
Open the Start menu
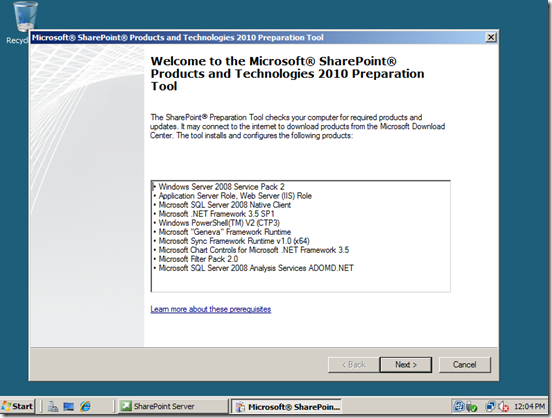18,406
